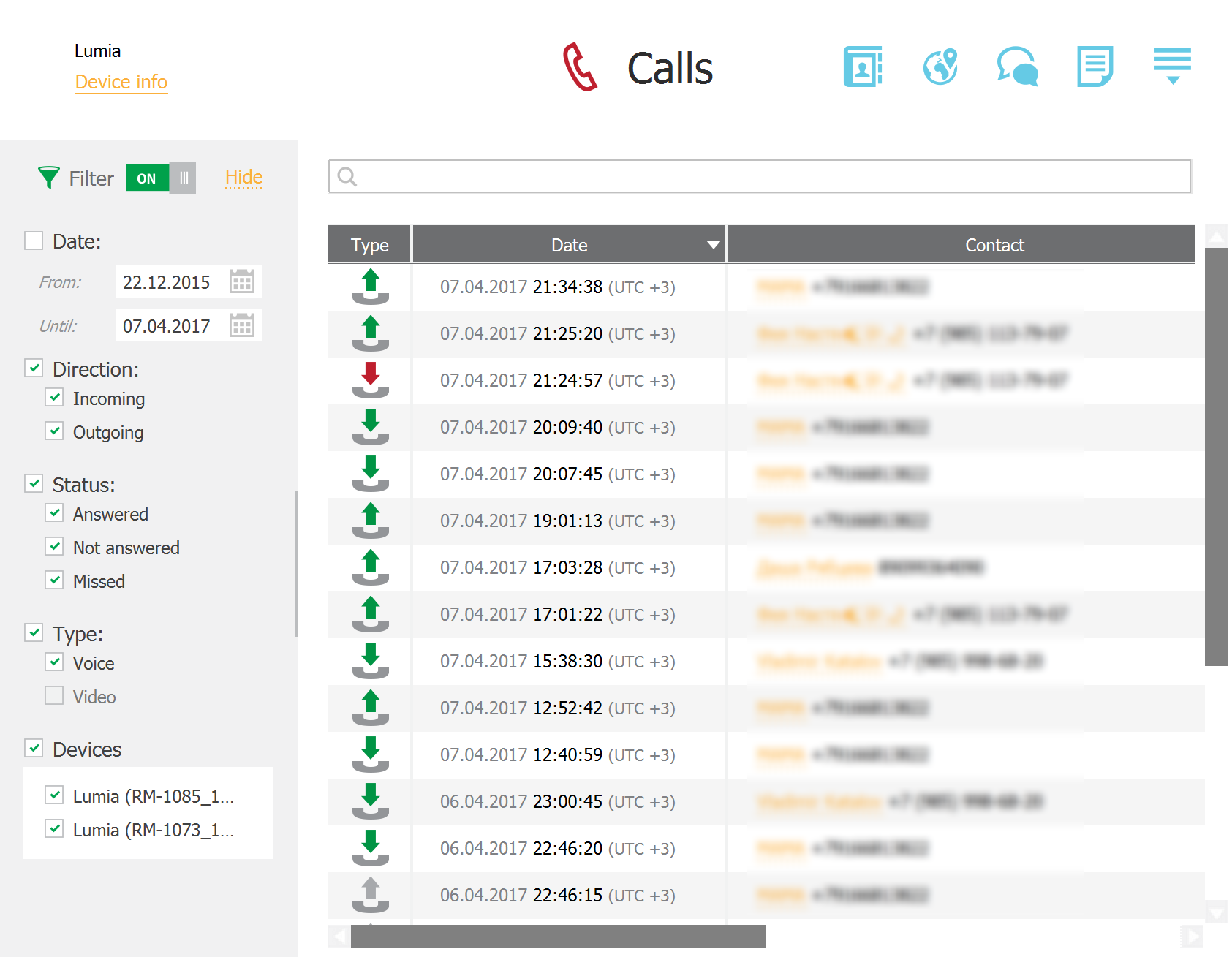Click the filter funnel icon

(48, 177)
